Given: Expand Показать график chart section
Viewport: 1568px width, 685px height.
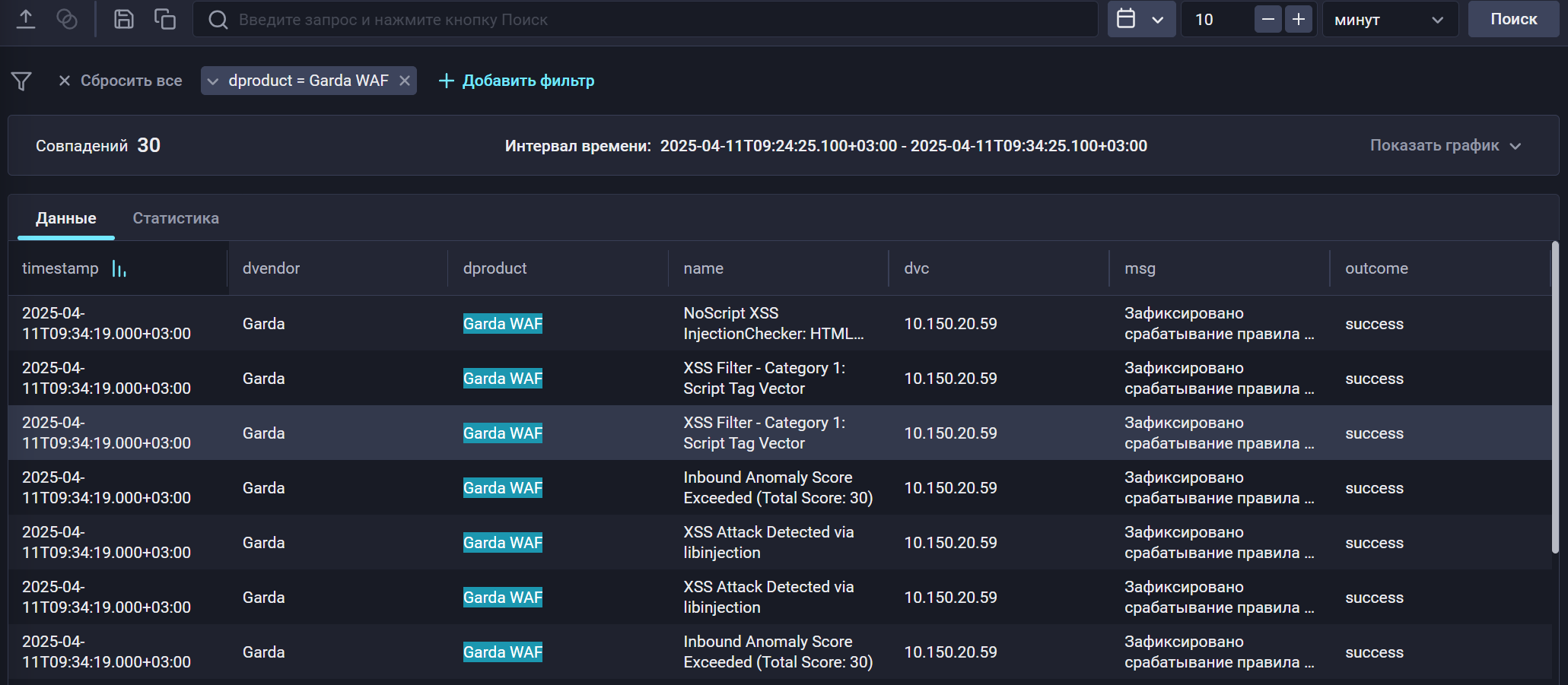Looking at the screenshot, I should click(x=1445, y=145).
